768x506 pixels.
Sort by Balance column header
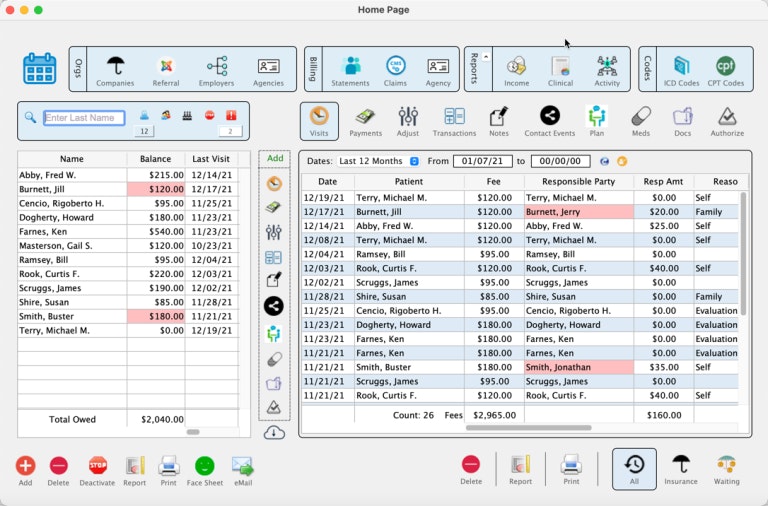(x=155, y=159)
